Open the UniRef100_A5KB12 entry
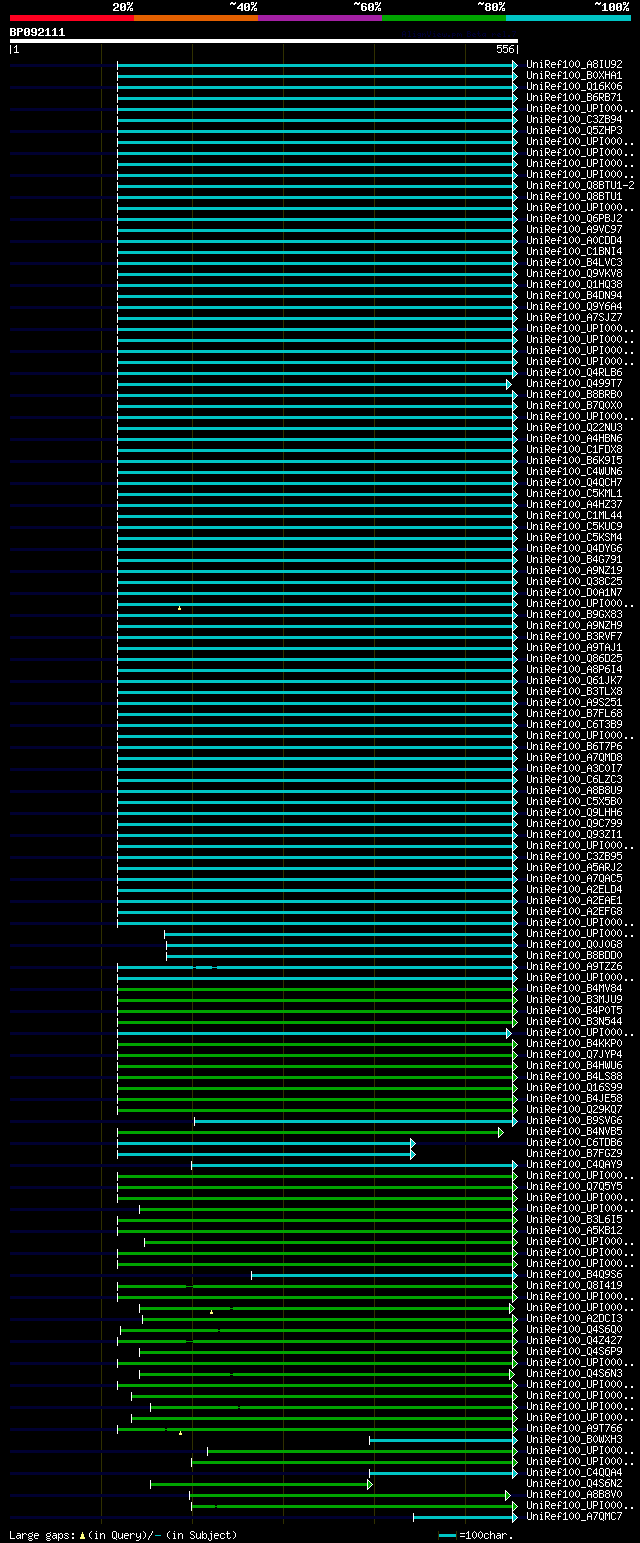This screenshot has width=640, height=1543. [574, 1231]
